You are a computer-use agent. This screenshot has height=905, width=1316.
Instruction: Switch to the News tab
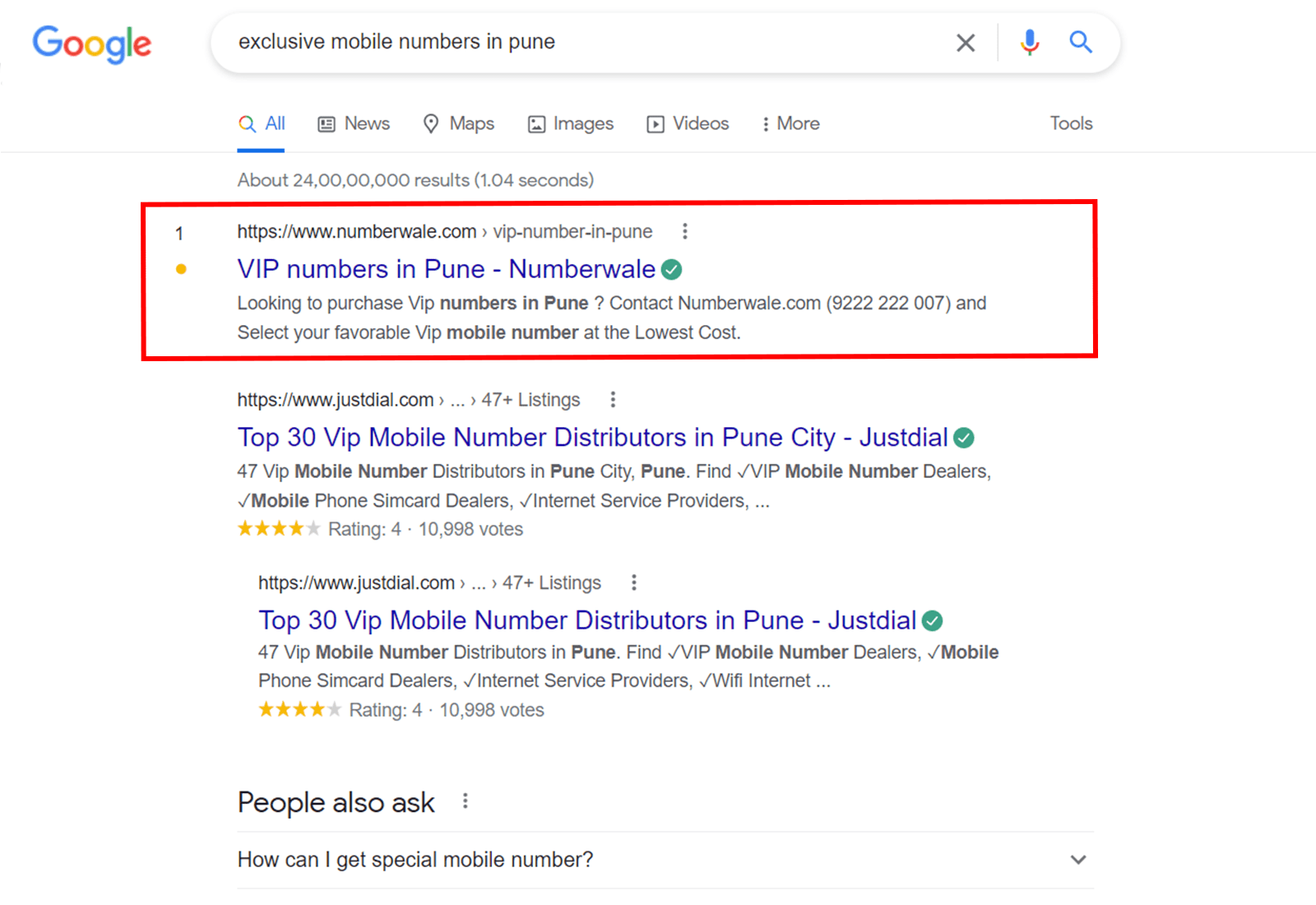pos(354,123)
